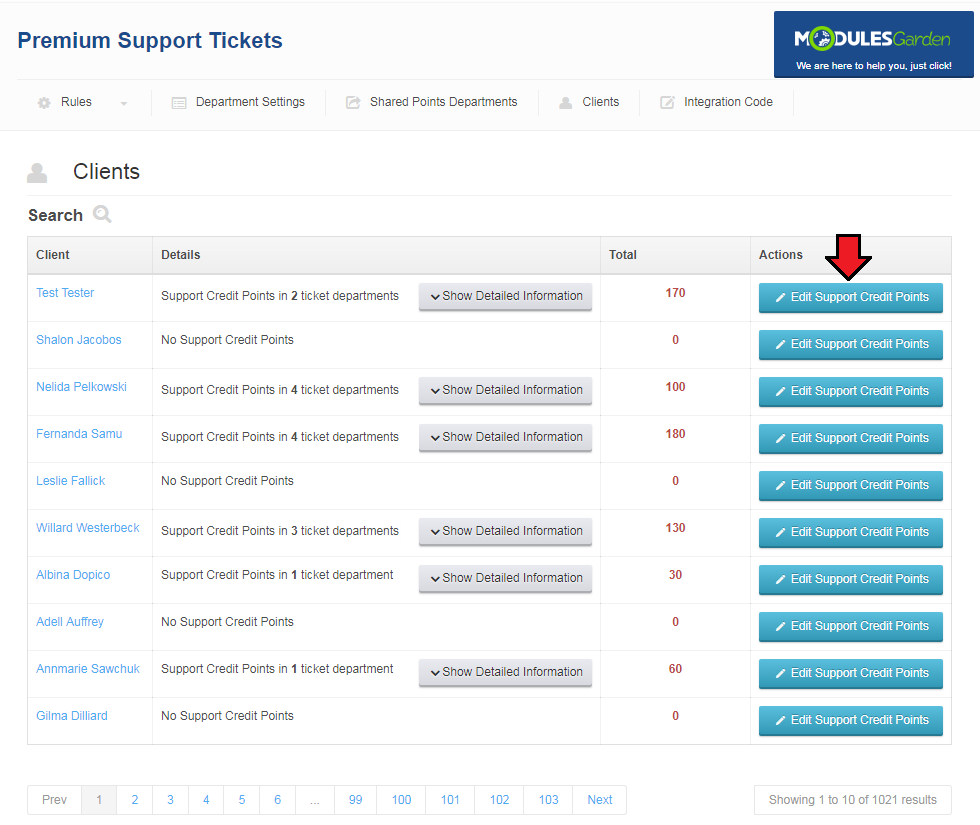Edit Support Credit Points for Albina Dopico

[851, 579]
